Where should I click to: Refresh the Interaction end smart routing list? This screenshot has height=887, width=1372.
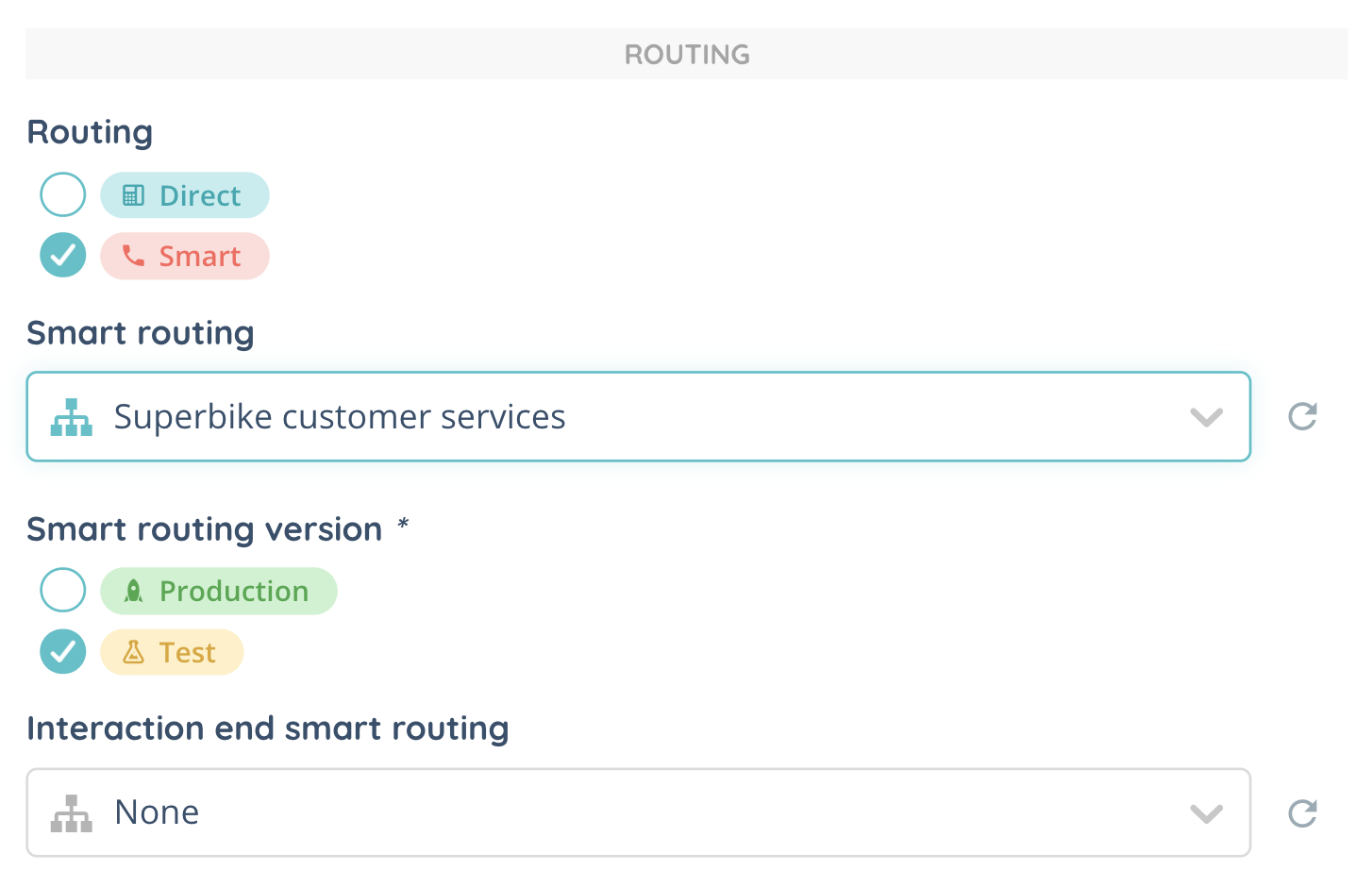point(1302,812)
